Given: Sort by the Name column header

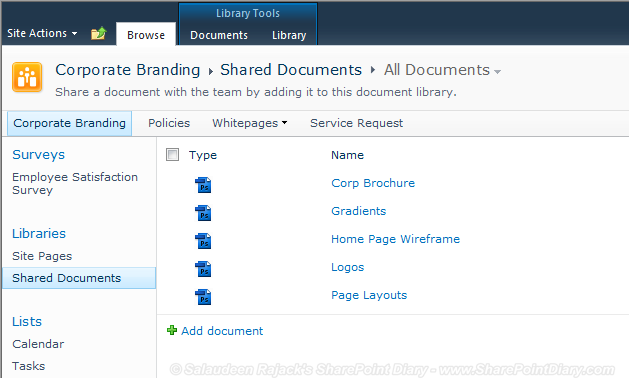Looking at the screenshot, I should (x=347, y=155).
